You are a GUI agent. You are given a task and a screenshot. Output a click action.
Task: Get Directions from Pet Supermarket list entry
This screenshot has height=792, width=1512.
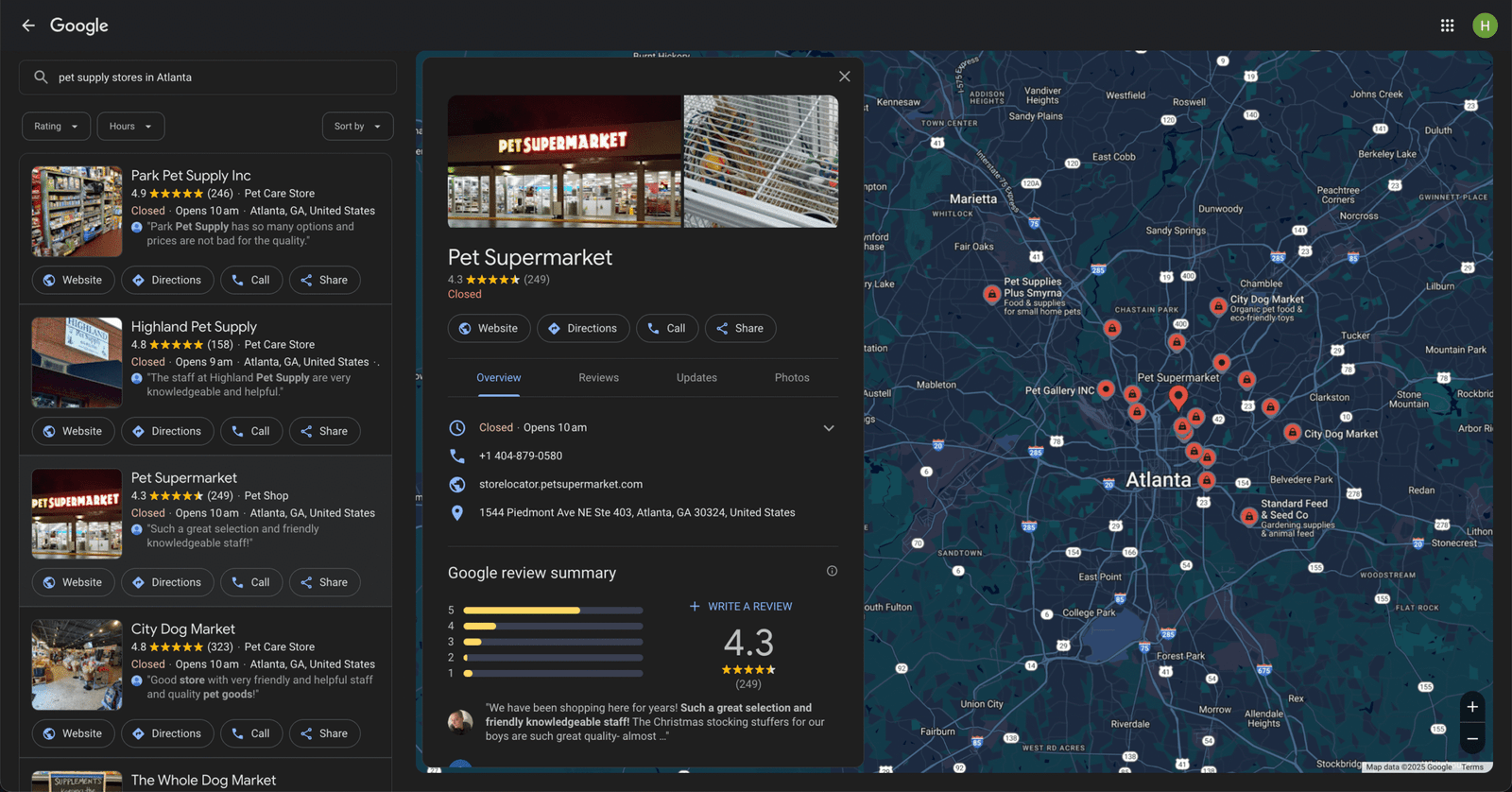167,583
